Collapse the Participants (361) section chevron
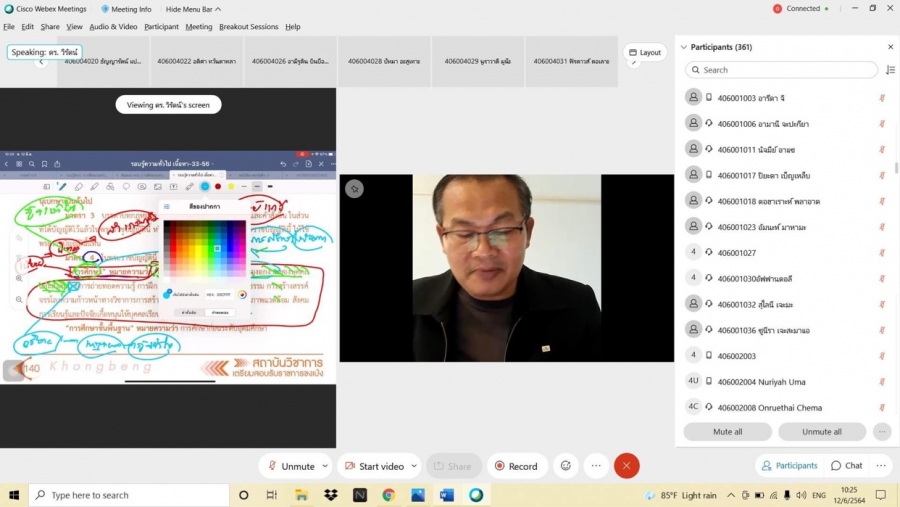The height and width of the screenshot is (507, 900). coord(684,47)
